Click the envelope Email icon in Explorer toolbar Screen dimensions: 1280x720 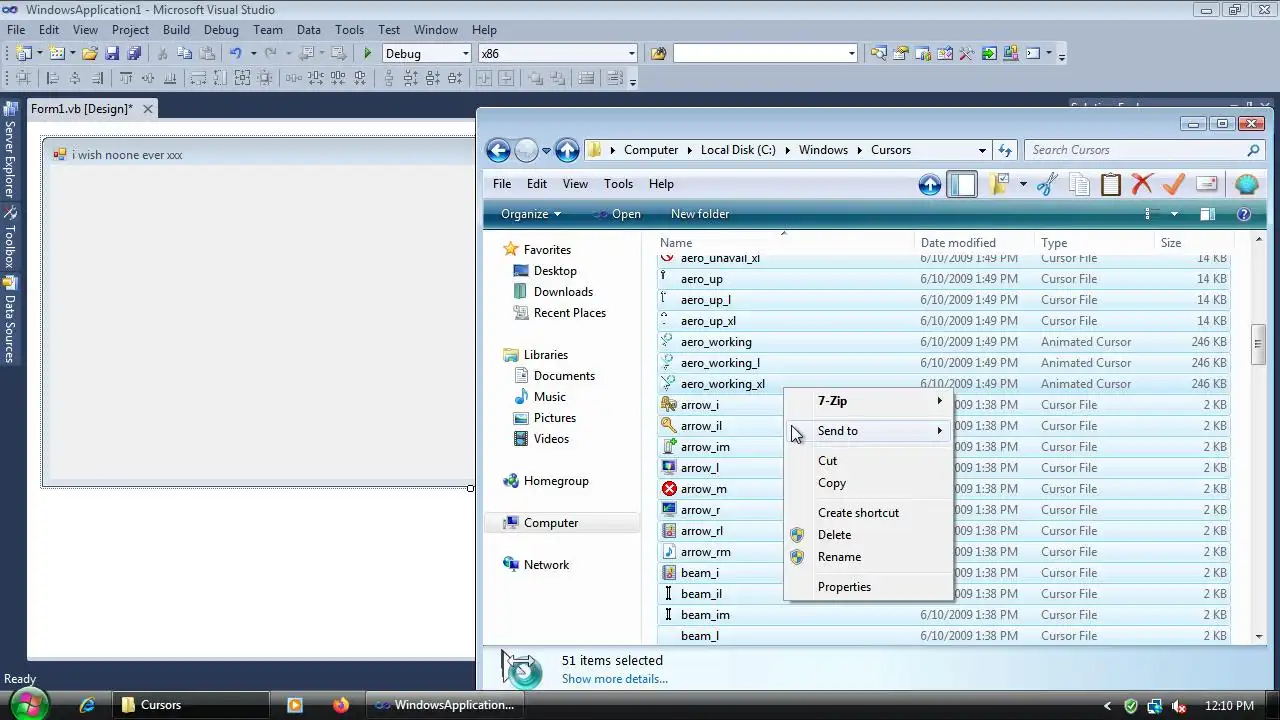[1207, 184]
